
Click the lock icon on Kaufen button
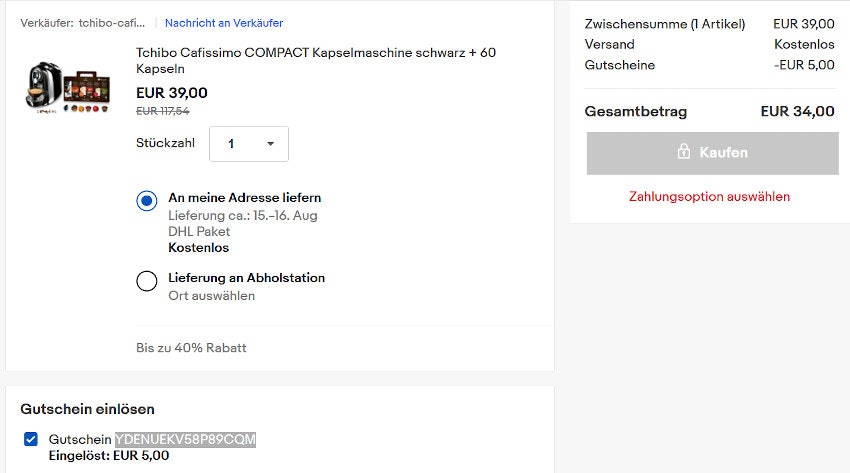(684, 151)
